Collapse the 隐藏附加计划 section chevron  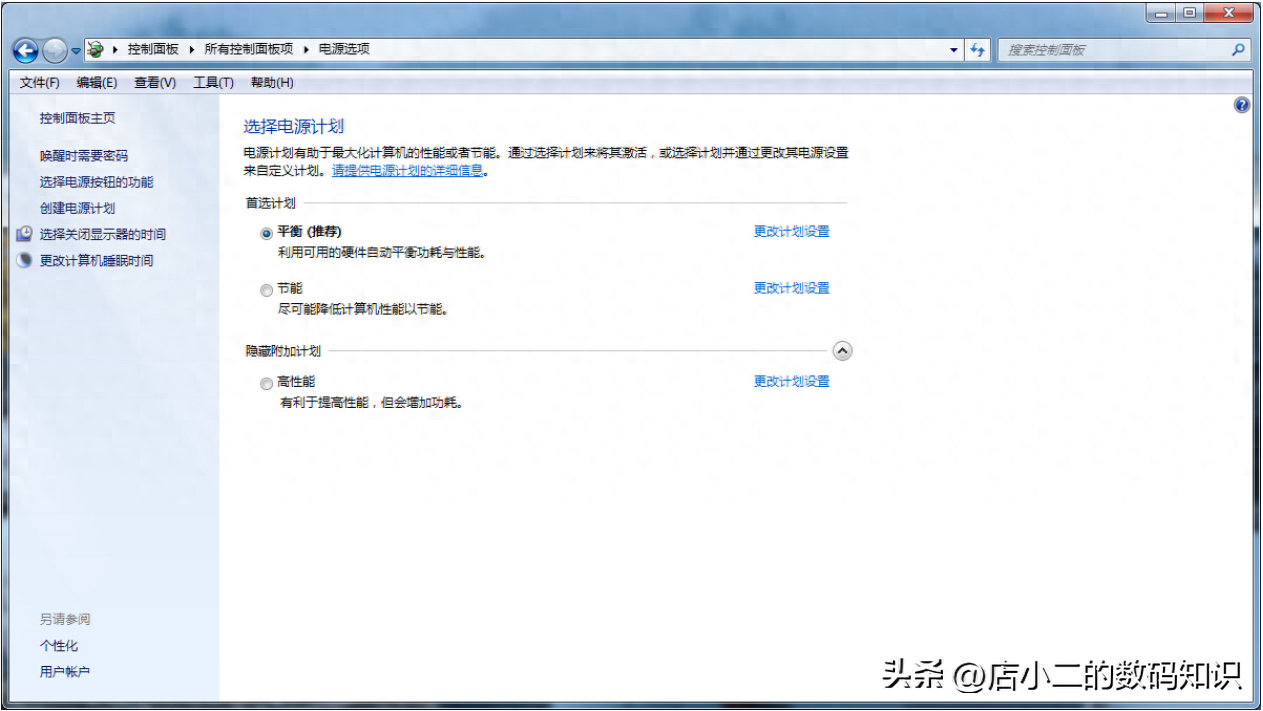click(843, 351)
